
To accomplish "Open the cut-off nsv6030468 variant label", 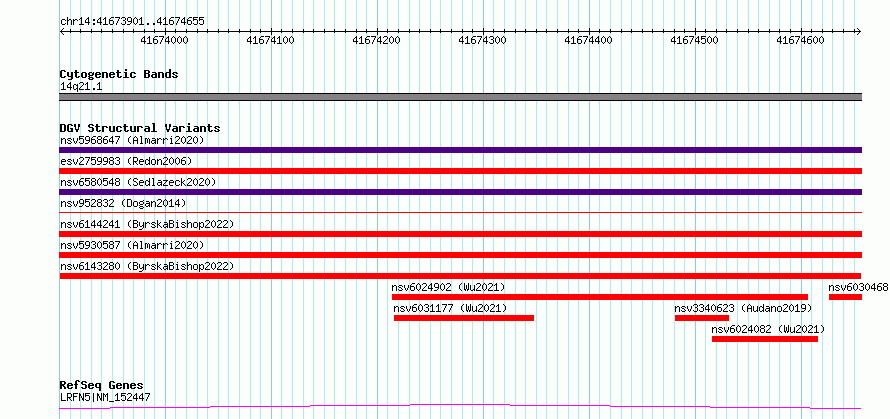I will click(859, 287).
